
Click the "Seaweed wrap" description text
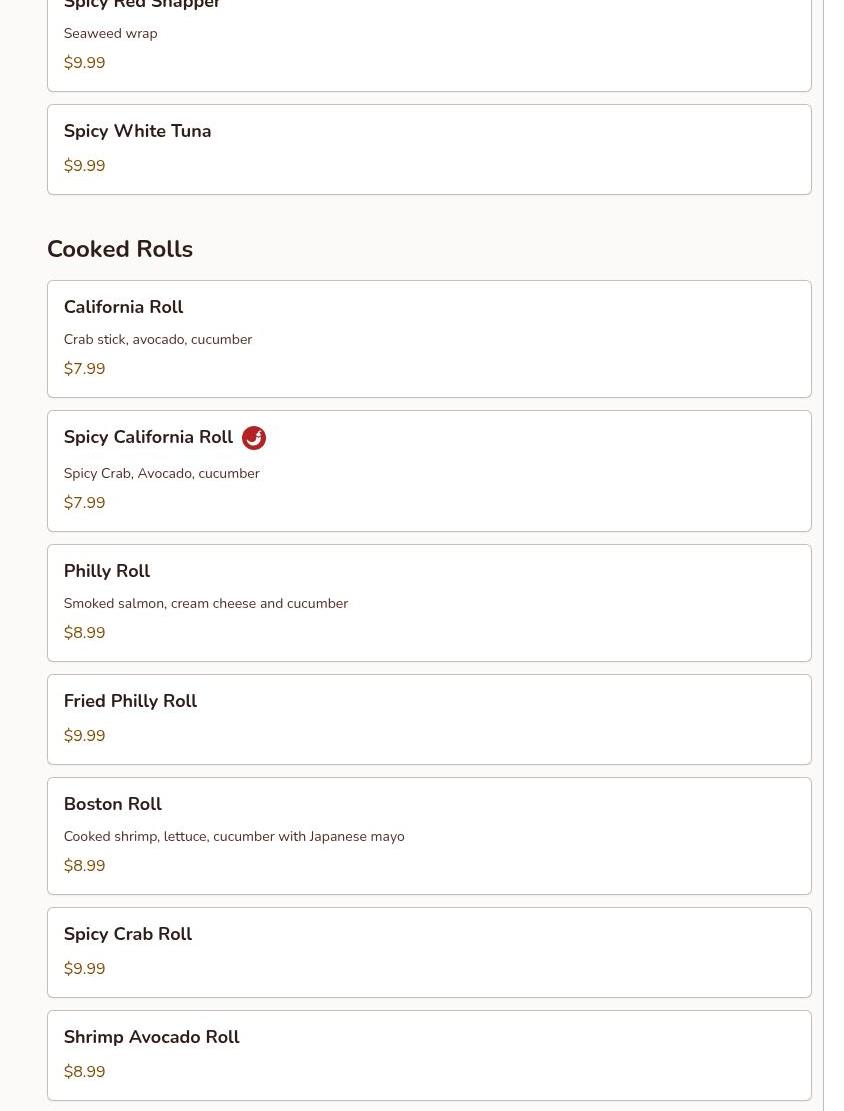click(x=110, y=34)
